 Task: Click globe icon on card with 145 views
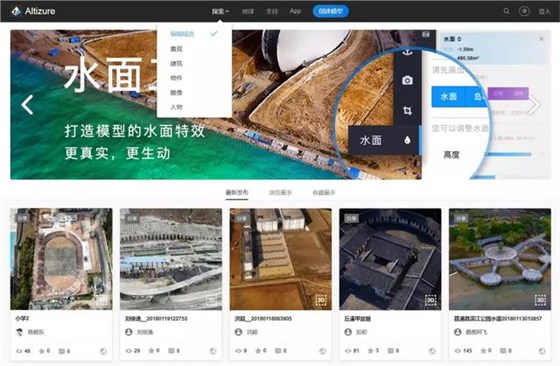click(541, 351)
